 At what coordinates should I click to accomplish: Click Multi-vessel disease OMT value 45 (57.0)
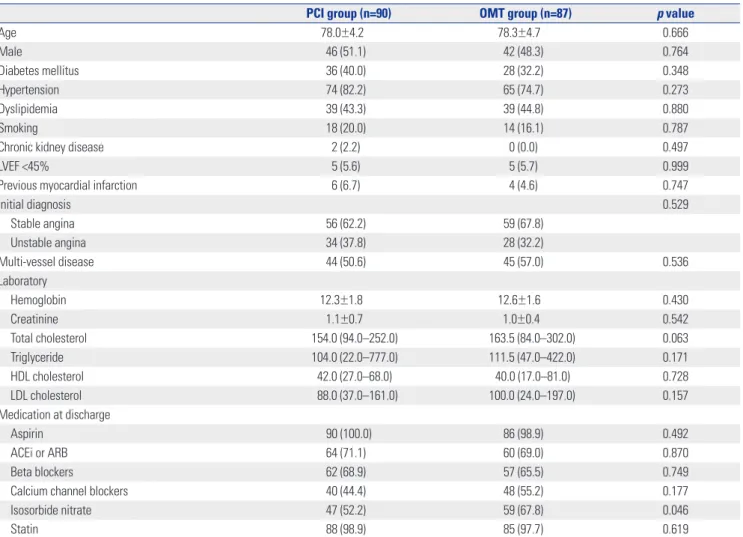(523, 262)
